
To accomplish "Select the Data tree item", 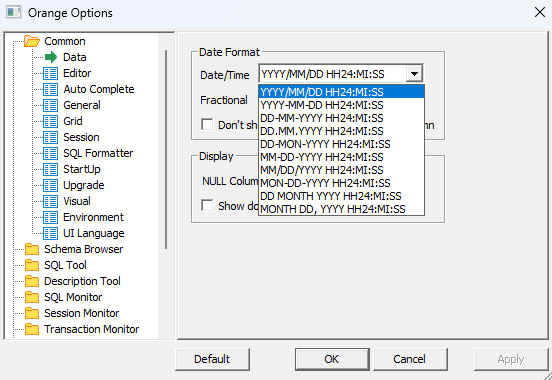I will [x=75, y=57].
